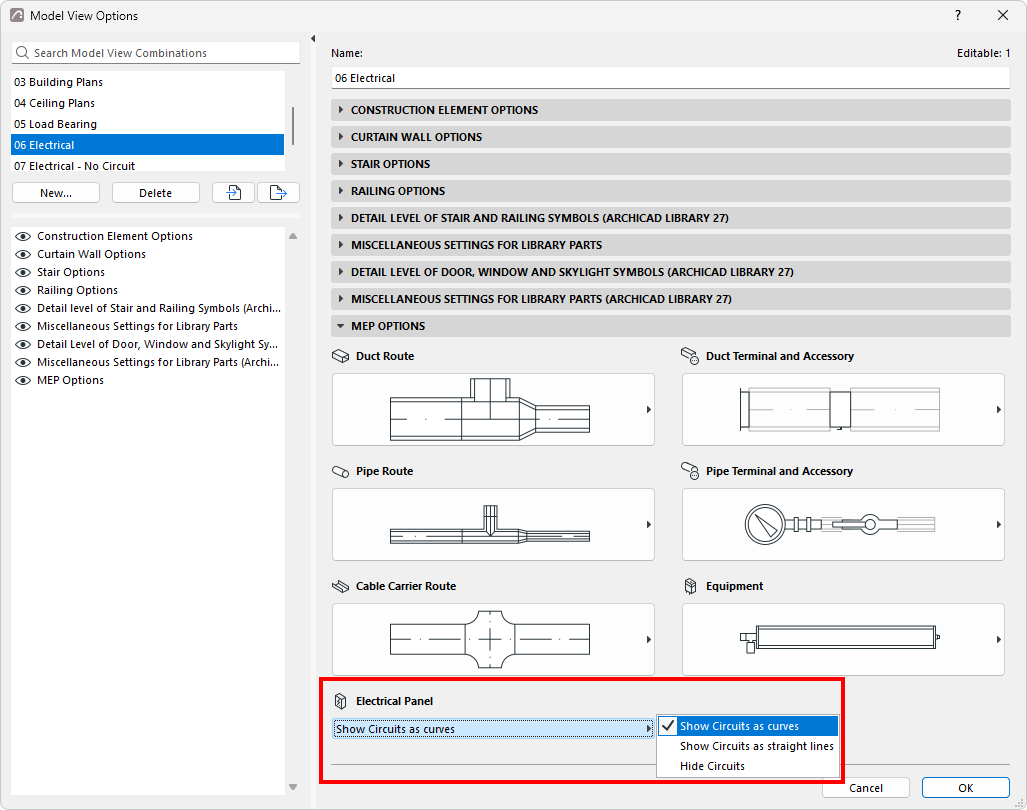Click the Pipe Route icon
This screenshot has width=1027, height=810.
[341, 471]
